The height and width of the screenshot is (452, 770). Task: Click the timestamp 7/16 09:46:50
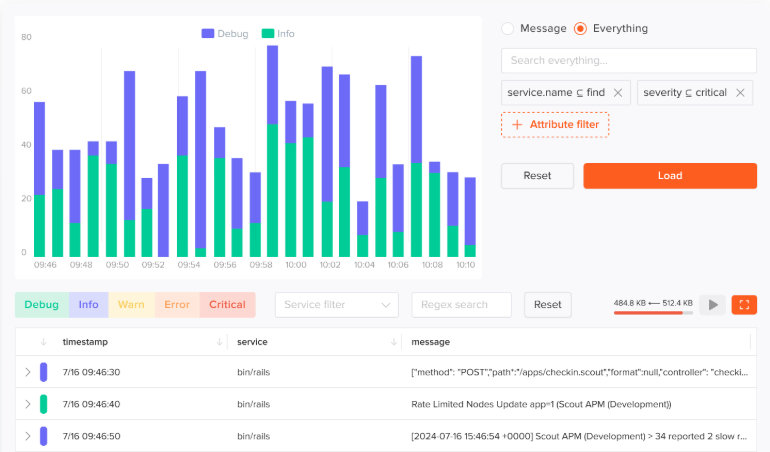[91, 436]
